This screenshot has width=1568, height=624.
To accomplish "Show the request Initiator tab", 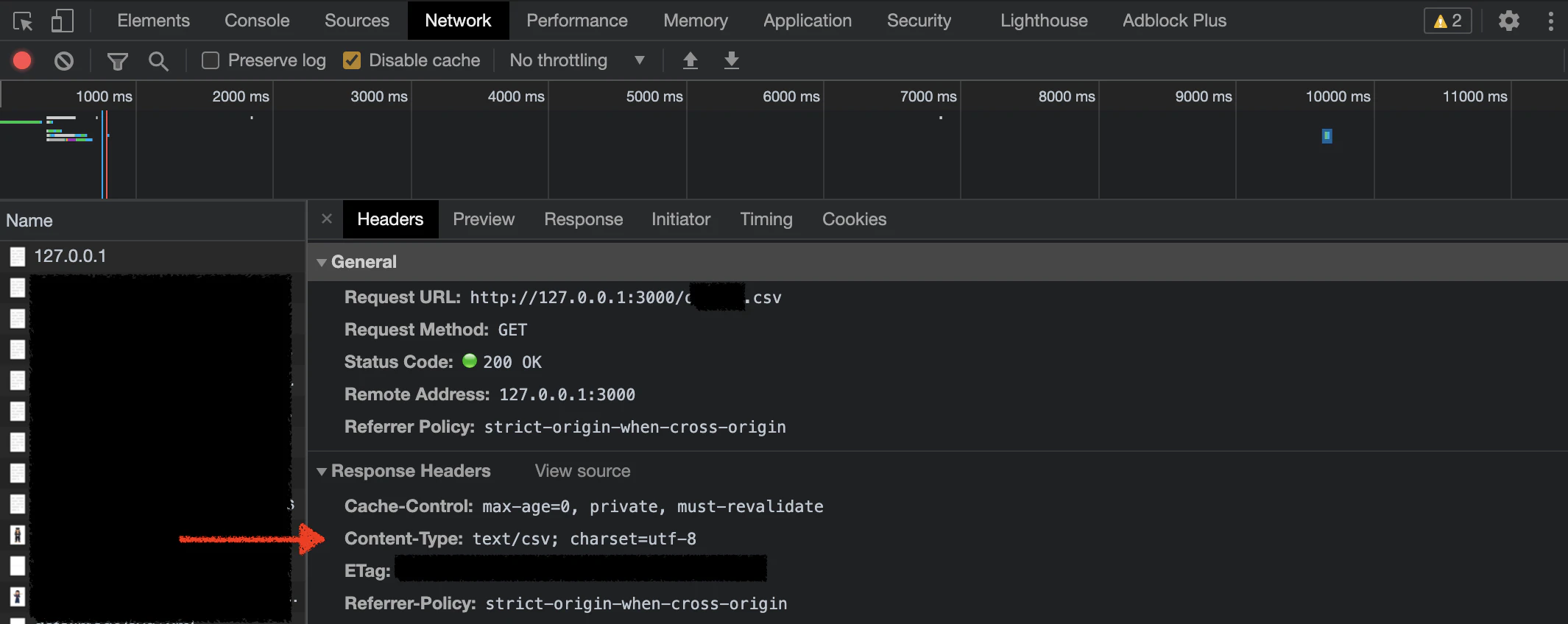I will click(x=681, y=219).
